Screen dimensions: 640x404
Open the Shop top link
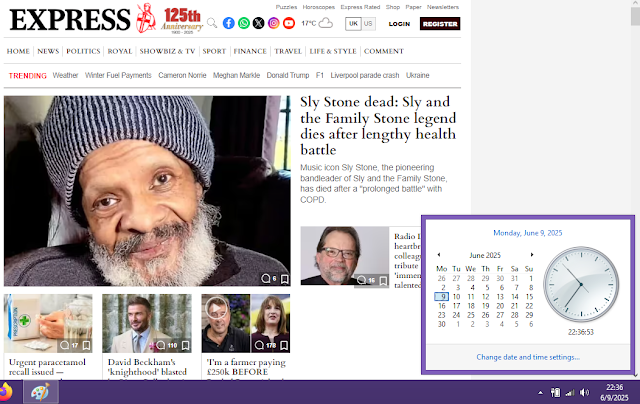(x=393, y=7)
